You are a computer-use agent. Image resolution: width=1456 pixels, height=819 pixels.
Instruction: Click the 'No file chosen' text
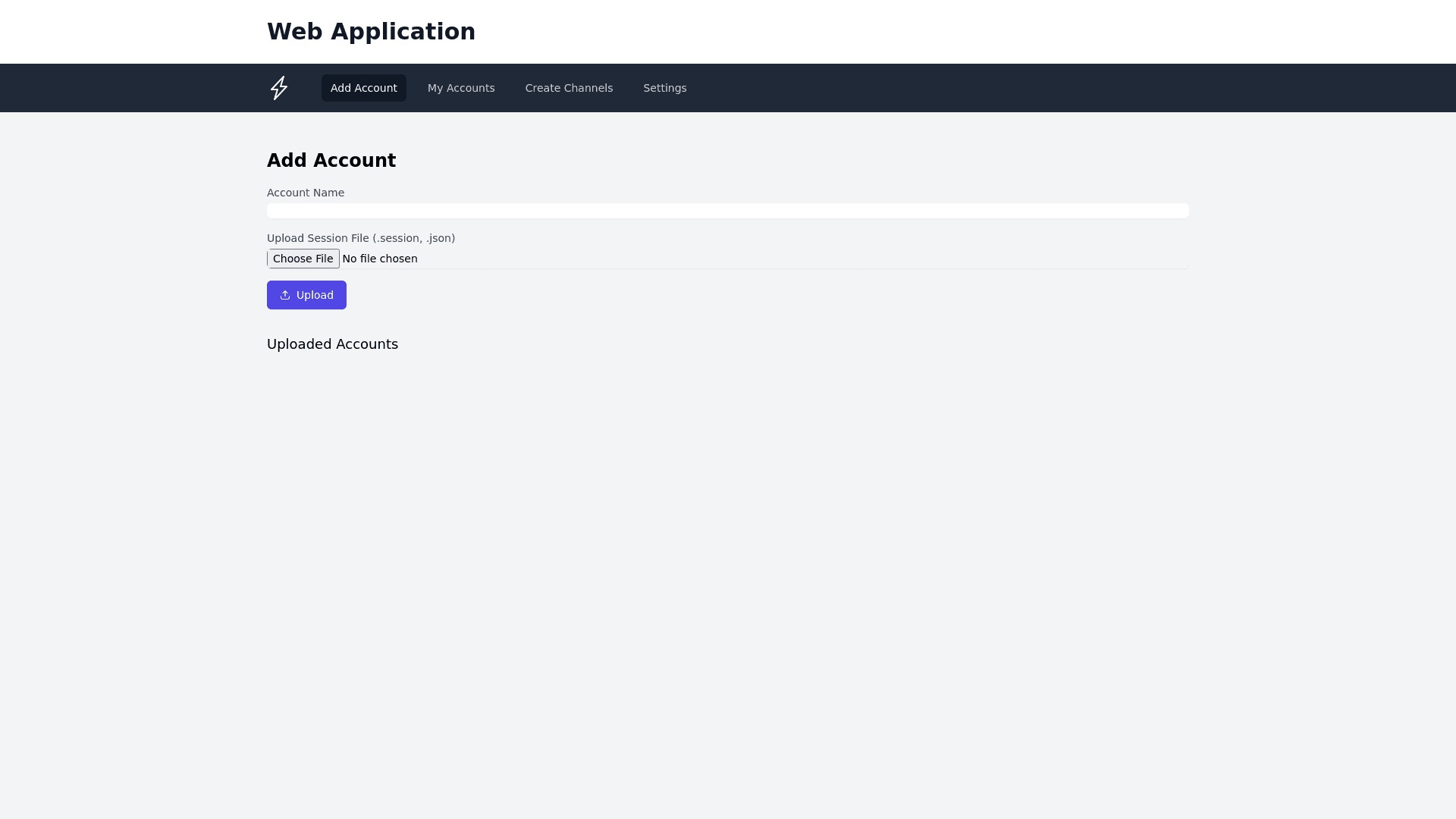(379, 259)
